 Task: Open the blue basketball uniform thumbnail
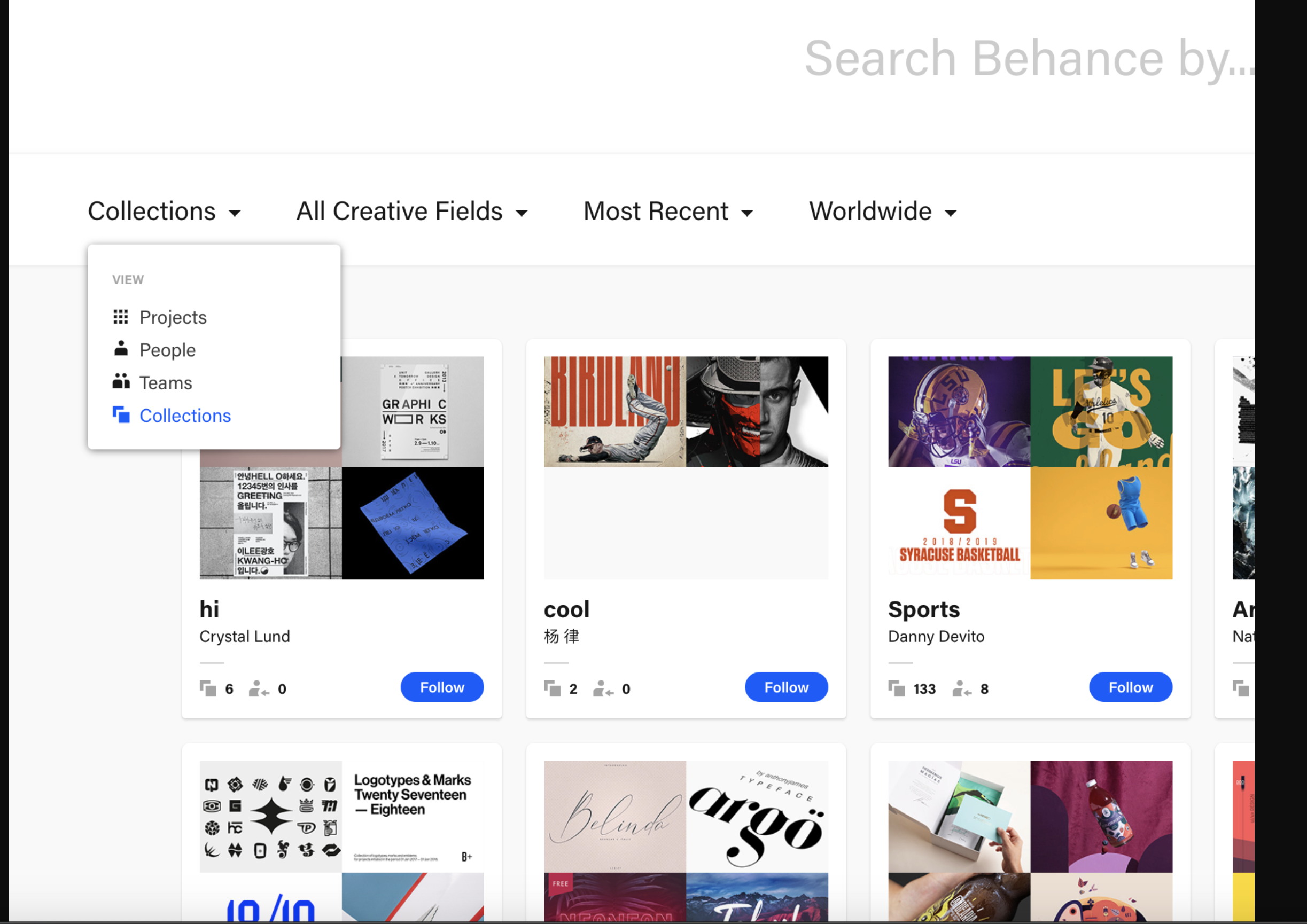(1101, 523)
